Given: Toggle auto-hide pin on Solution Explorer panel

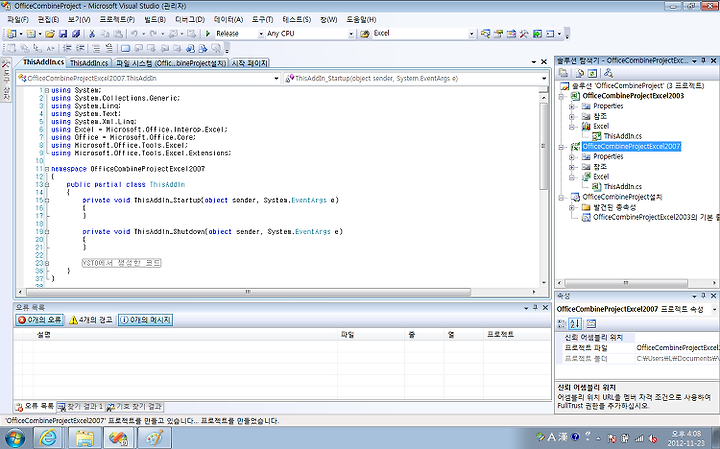Looking at the screenshot, I should (x=704, y=61).
